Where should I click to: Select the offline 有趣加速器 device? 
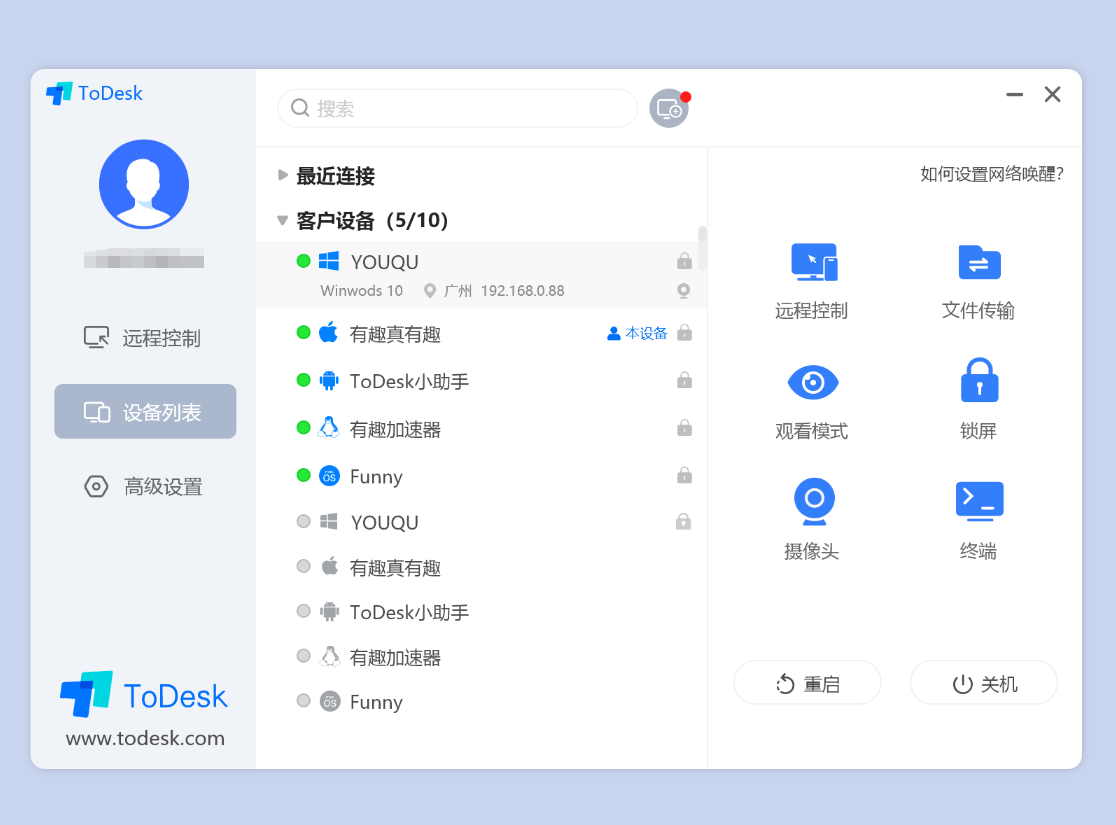481,657
